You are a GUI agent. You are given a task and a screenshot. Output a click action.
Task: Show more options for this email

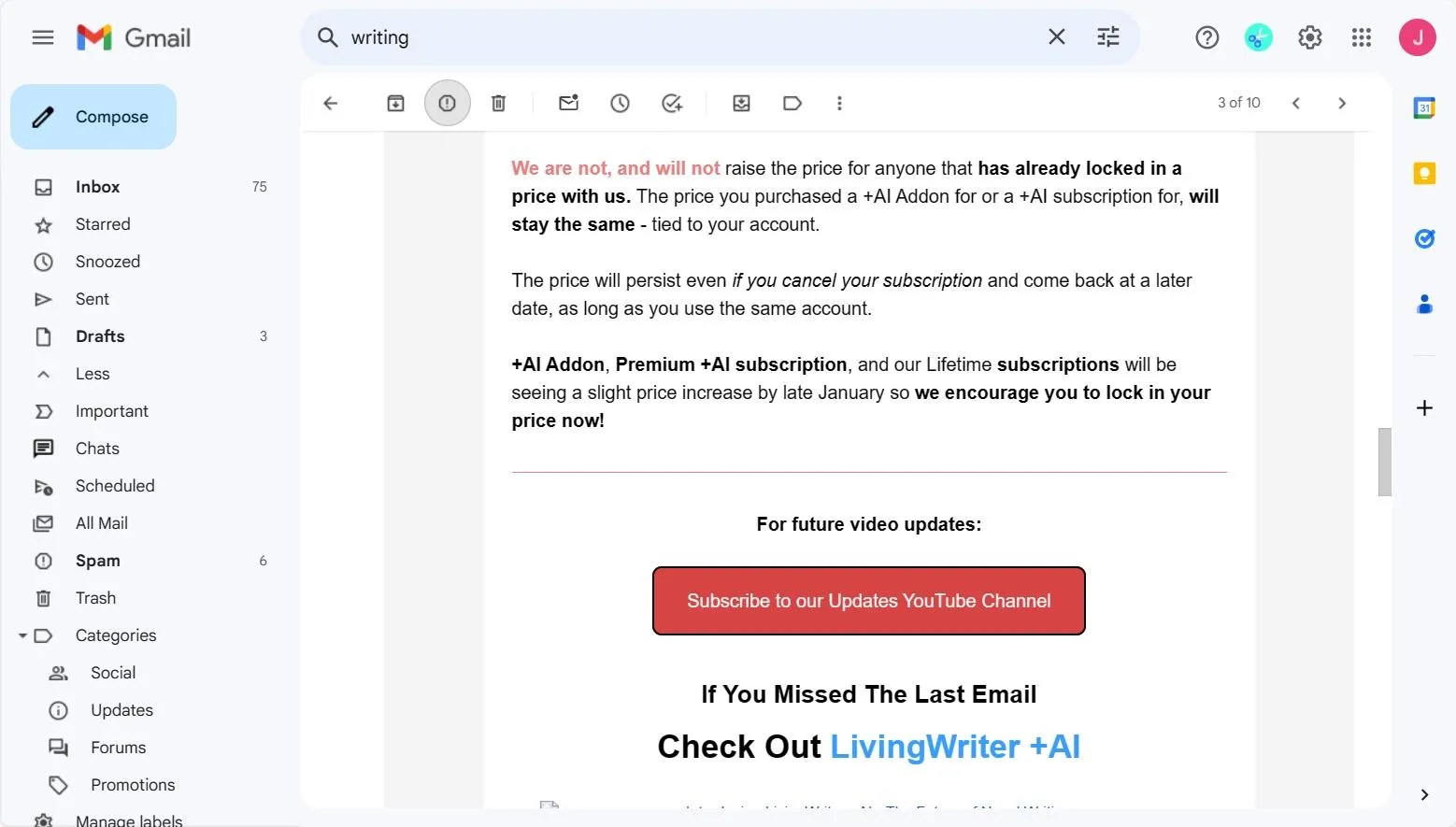839,103
